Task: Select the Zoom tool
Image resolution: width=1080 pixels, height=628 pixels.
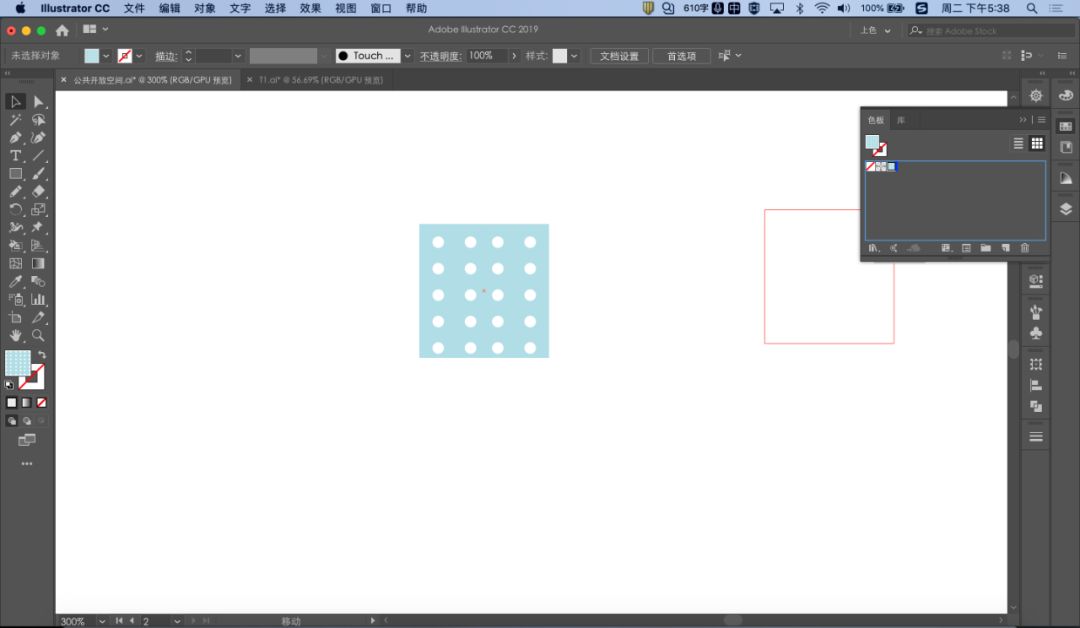Action: 39,335
